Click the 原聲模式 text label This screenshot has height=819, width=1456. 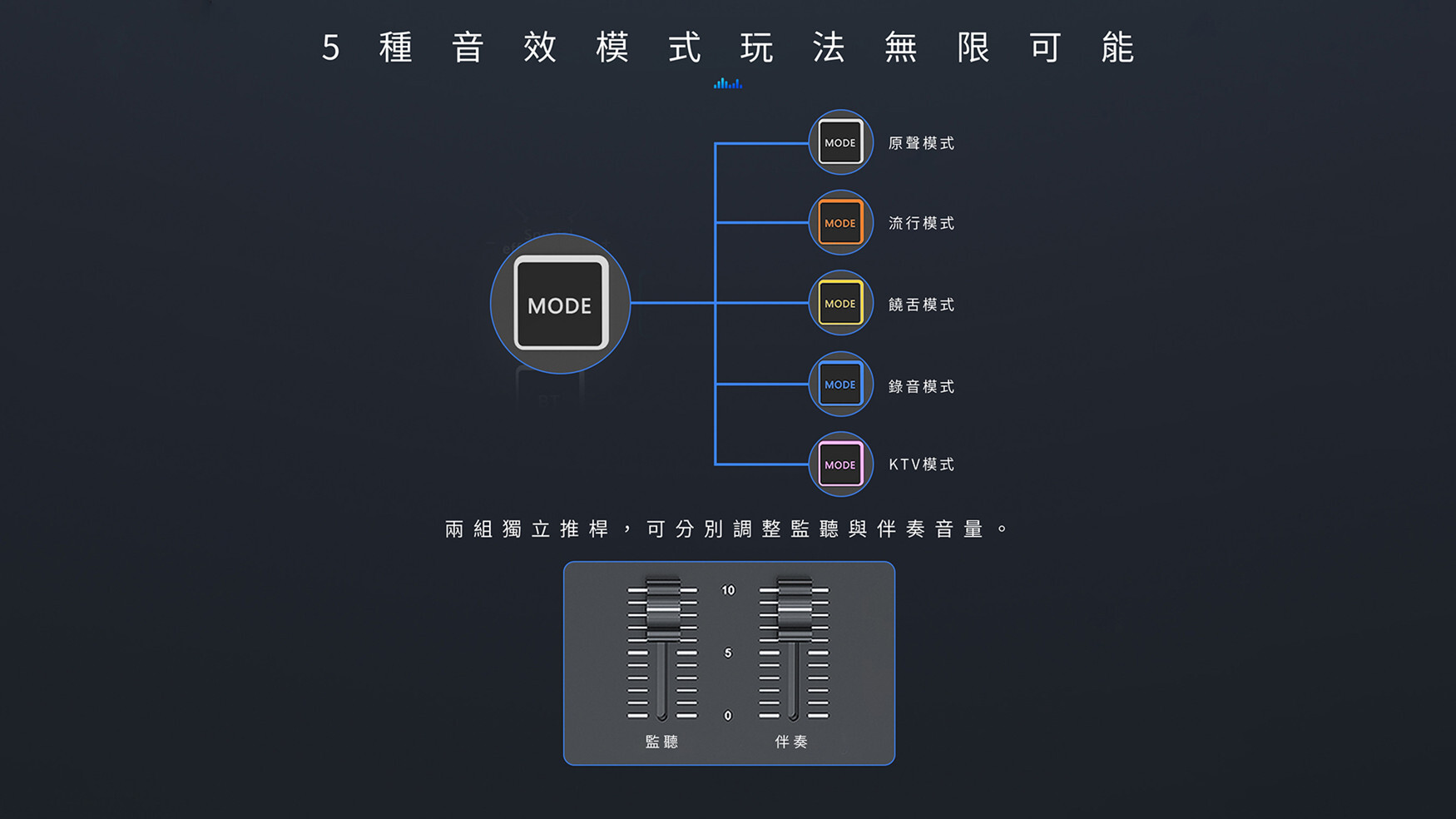coord(921,143)
